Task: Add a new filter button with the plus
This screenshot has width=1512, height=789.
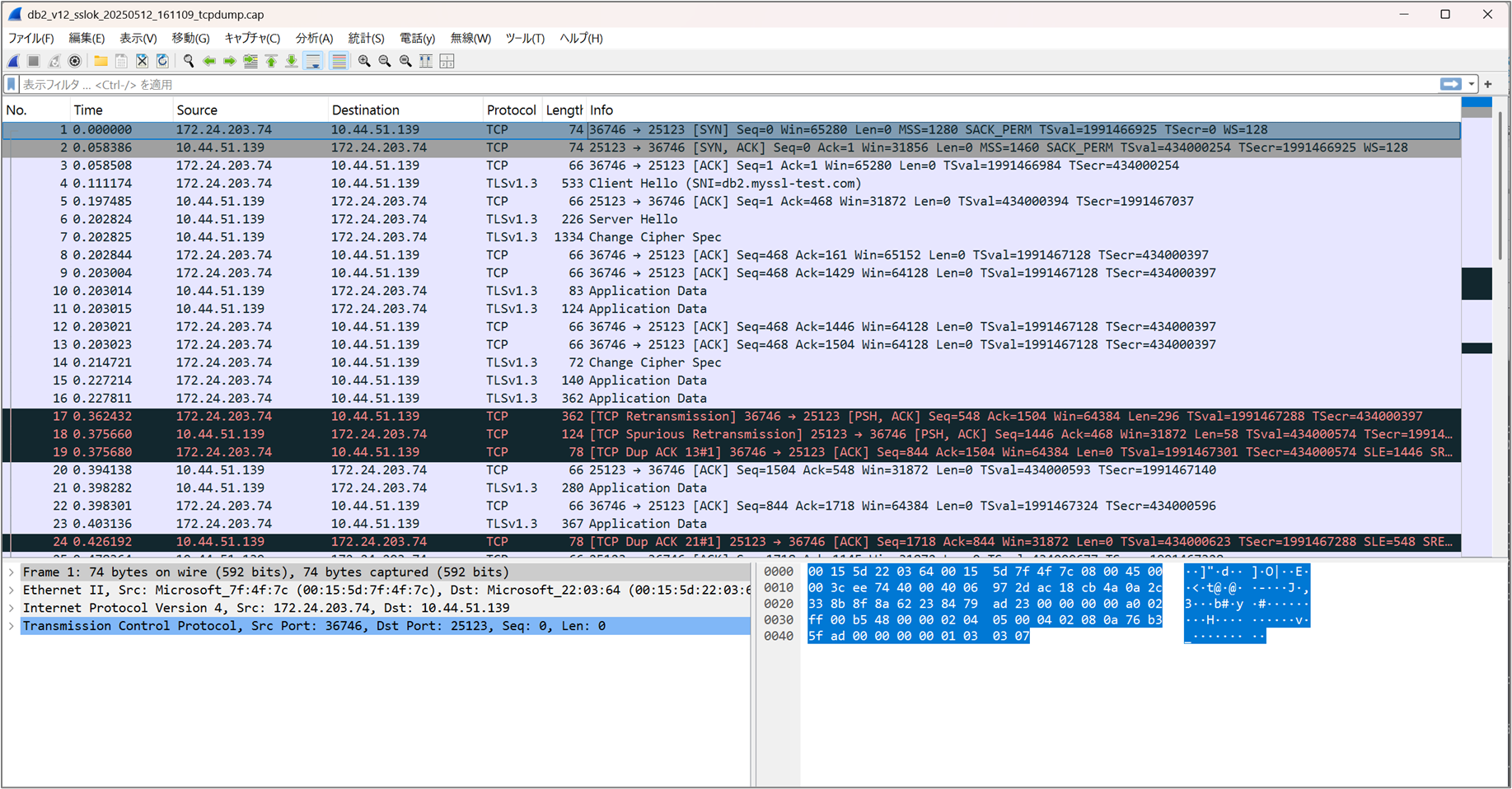Action: click(1488, 84)
